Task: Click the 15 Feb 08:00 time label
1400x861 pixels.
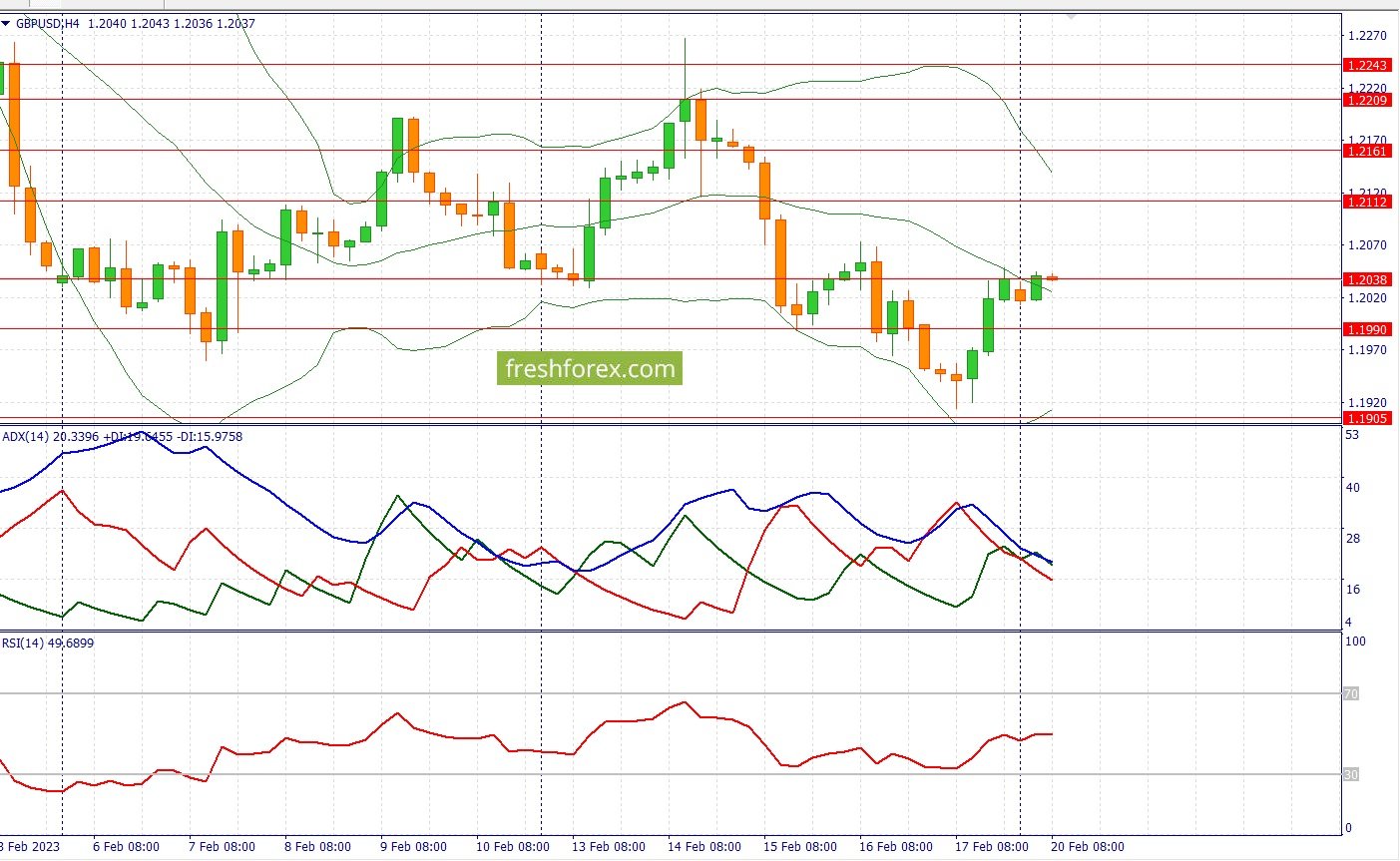Action: pyautogui.click(x=800, y=847)
